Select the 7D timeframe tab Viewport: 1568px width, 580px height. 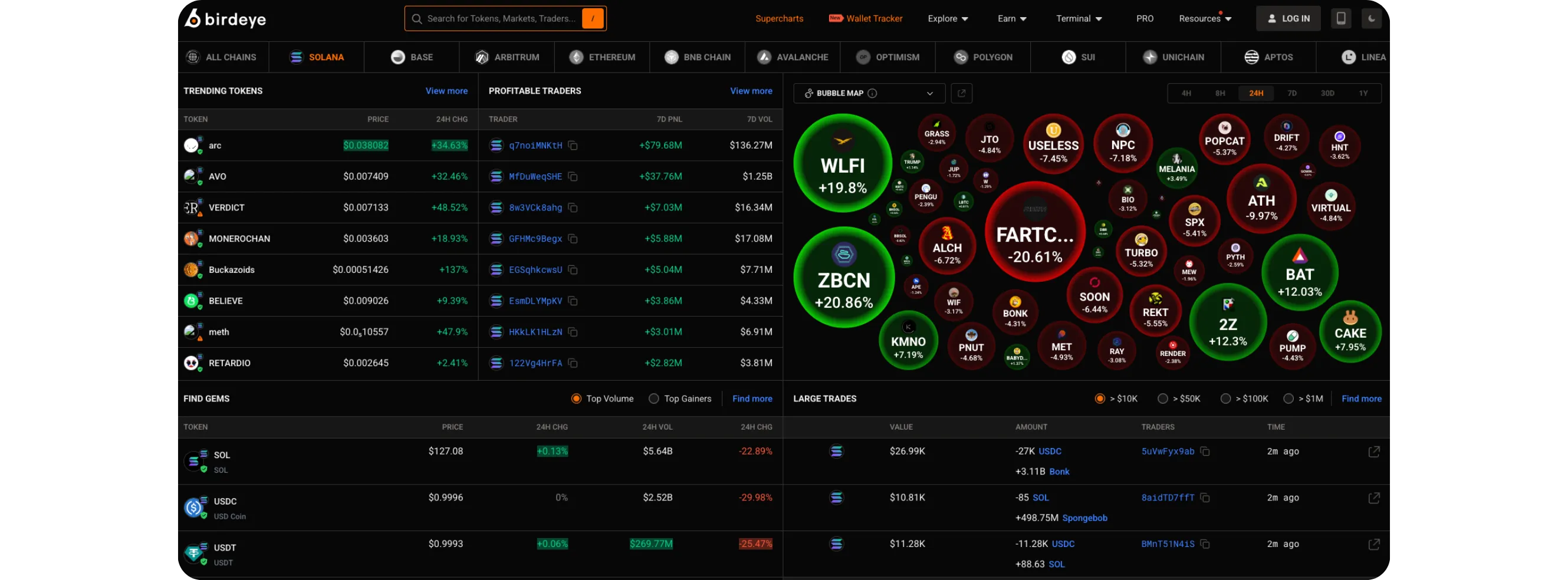tap(1291, 93)
